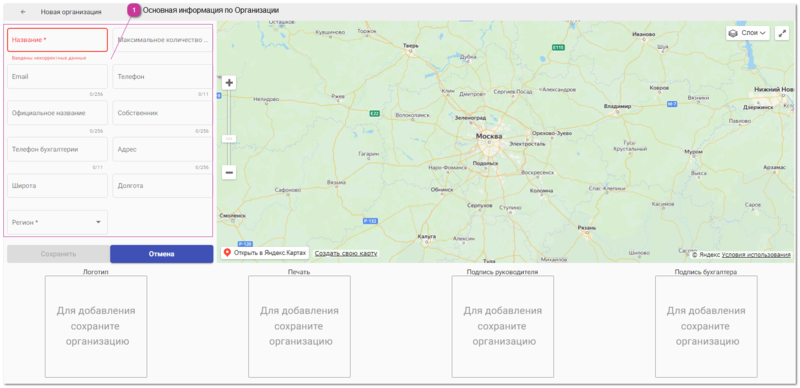The width and height of the screenshot is (800, 388).
Task: Focus the Email input field
Action: point(58,77)
